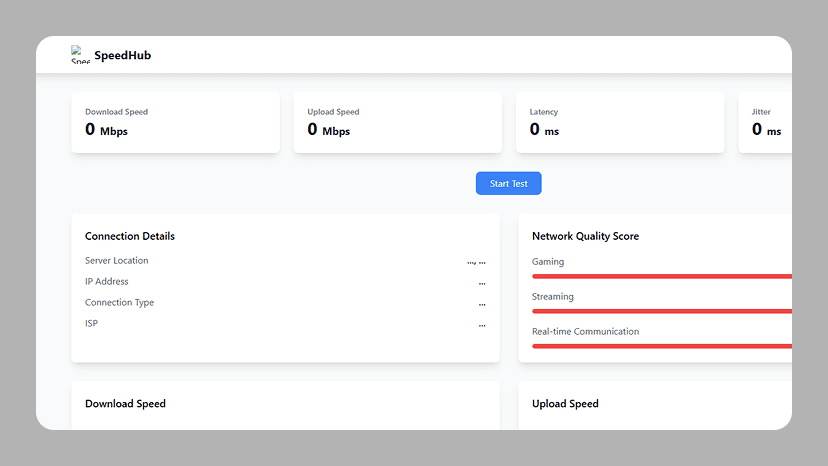Screen dimensions: 828x466
Task: Click the Connection Type placeholder value
Action: tap(482, 304)
